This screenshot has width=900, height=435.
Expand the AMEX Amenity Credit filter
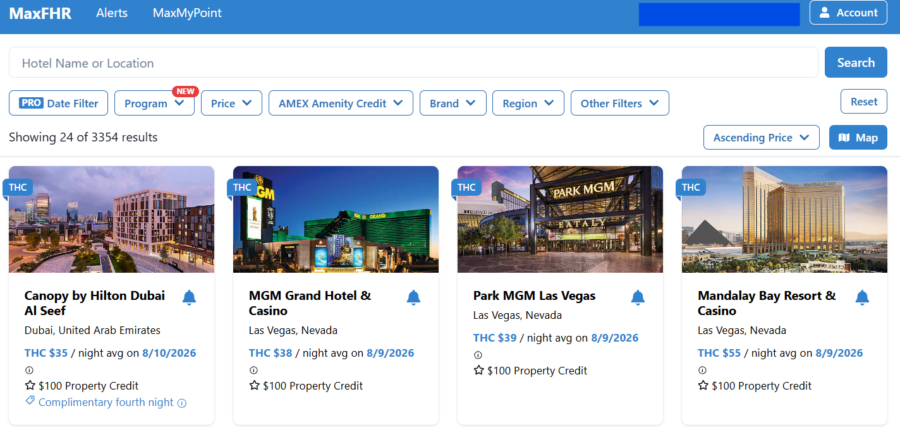click(341, 103)
